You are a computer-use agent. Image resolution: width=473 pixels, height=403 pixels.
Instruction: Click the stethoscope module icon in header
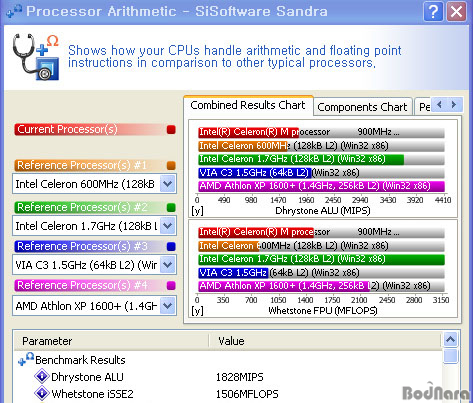36,56
